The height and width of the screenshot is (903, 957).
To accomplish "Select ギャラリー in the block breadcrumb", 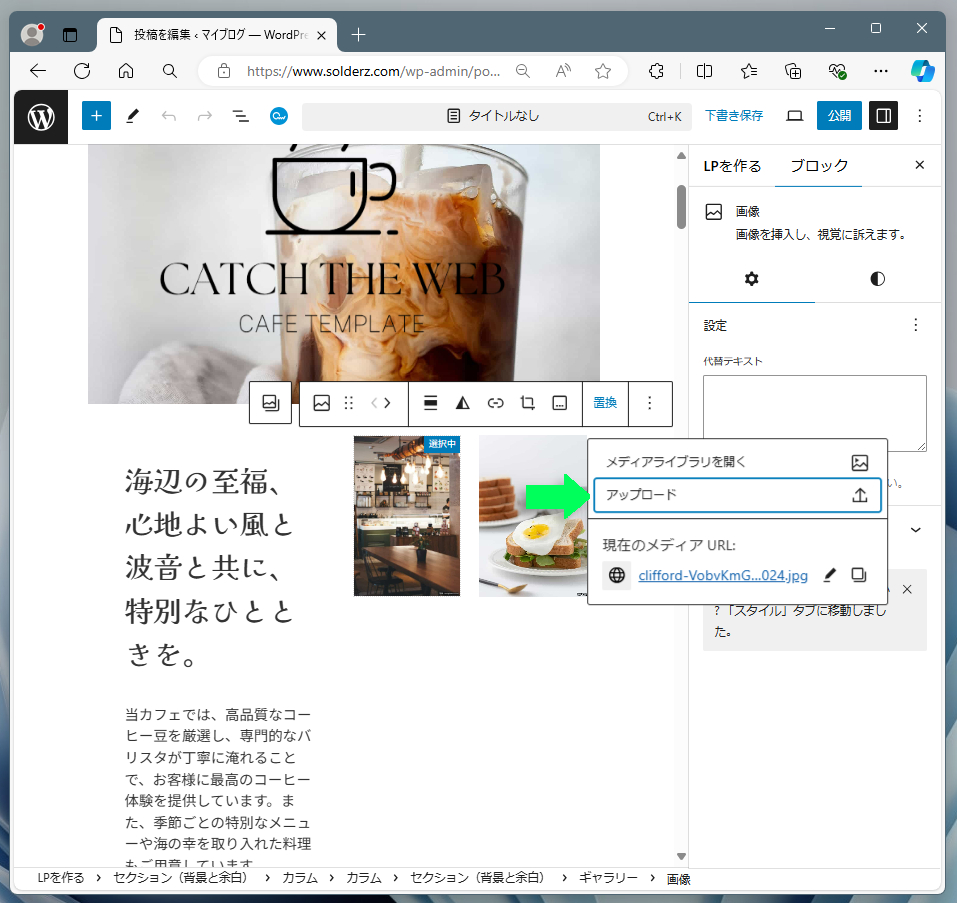I will coord(608,878).
